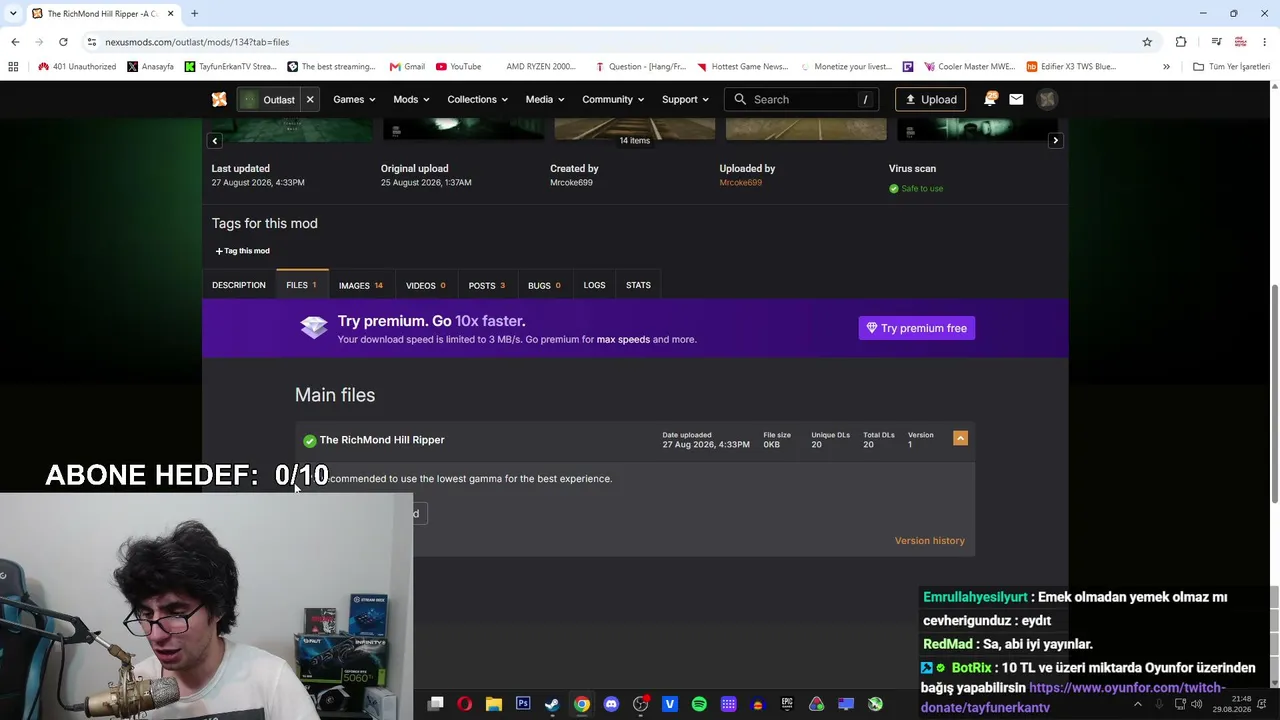Viewport: 1280px width, 720px height.
Task: Expand the Media dropdown menu
Action: 545,99
